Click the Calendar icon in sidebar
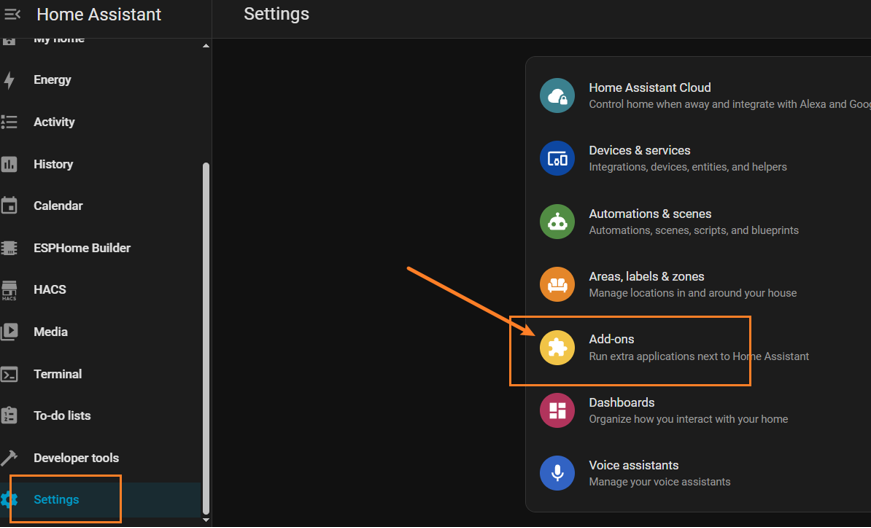This screenshot has width=871, height=528. (9, 205)
